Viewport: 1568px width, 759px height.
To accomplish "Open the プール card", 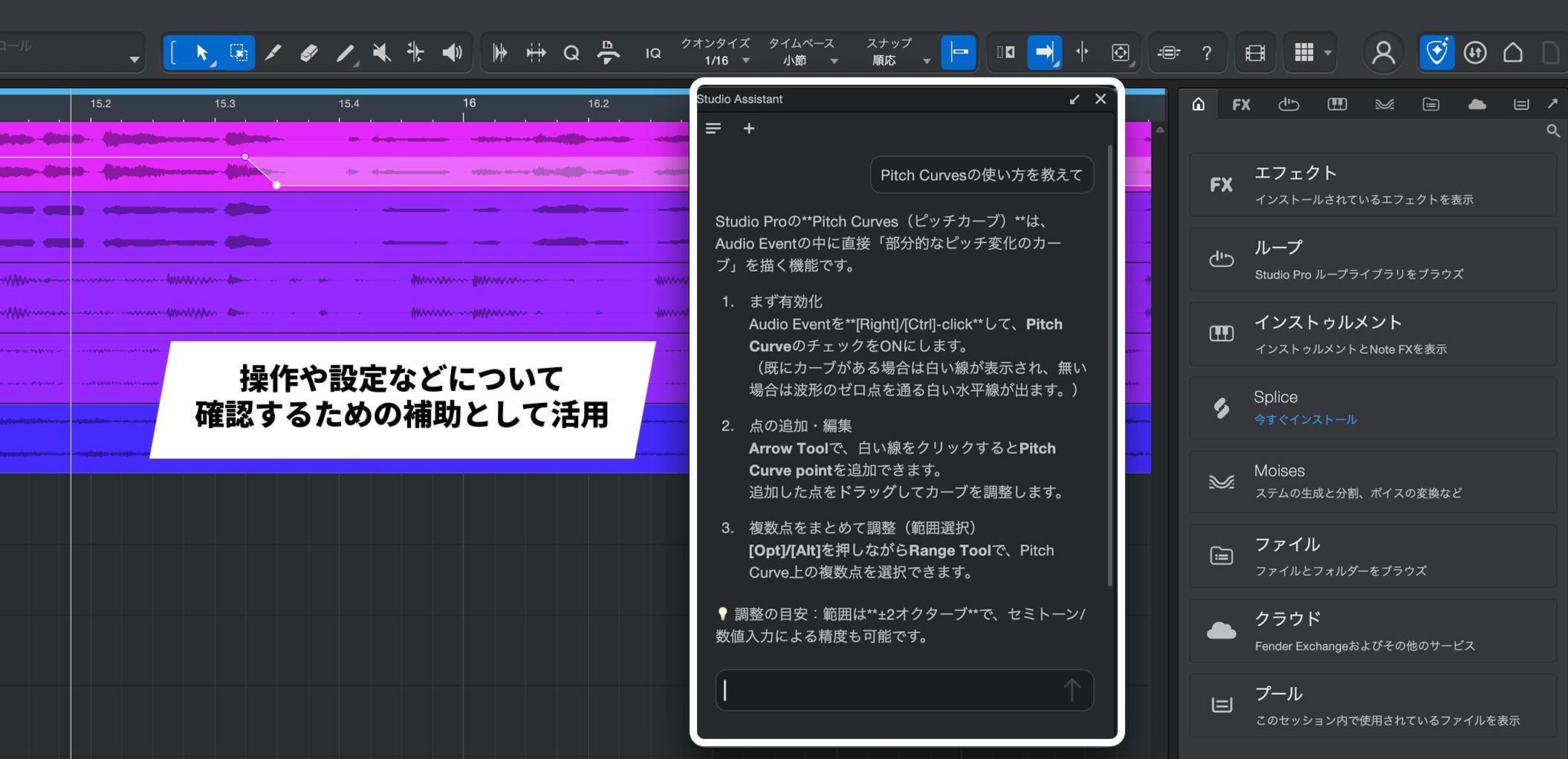I will [1373, 705].
